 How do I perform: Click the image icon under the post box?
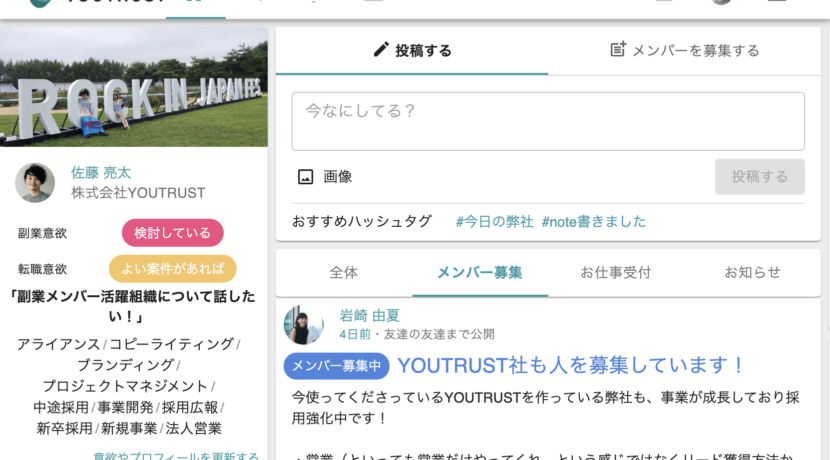point(305,177)
